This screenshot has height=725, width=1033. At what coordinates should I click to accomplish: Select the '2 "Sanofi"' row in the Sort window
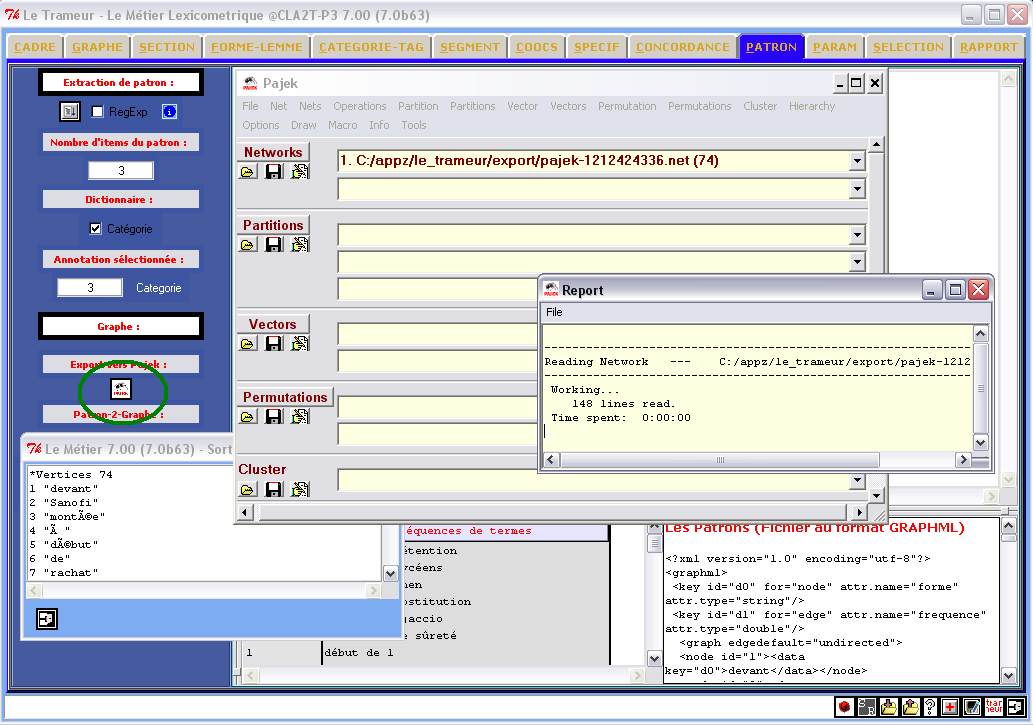[x=64, y=502]
